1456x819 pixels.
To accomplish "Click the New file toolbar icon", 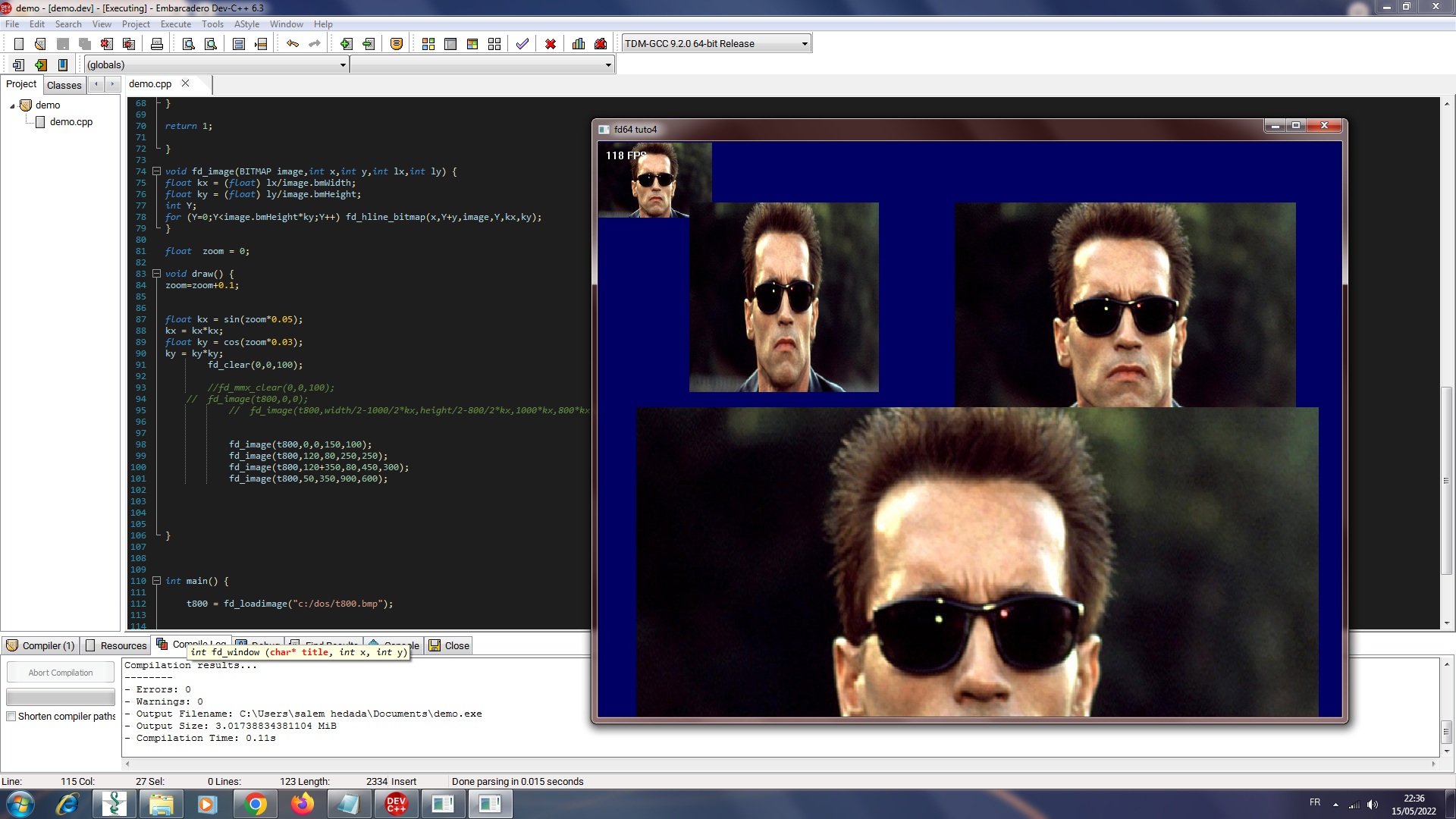I will coord(19,44).
